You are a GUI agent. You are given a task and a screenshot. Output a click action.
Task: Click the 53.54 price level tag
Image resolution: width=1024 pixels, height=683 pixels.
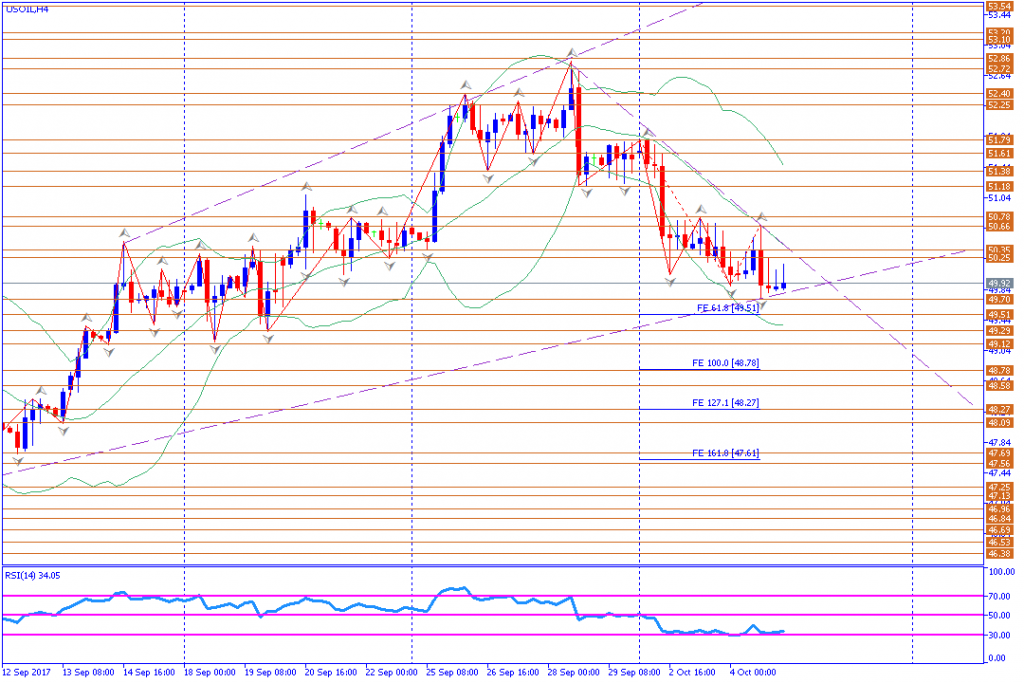(999, 6)
